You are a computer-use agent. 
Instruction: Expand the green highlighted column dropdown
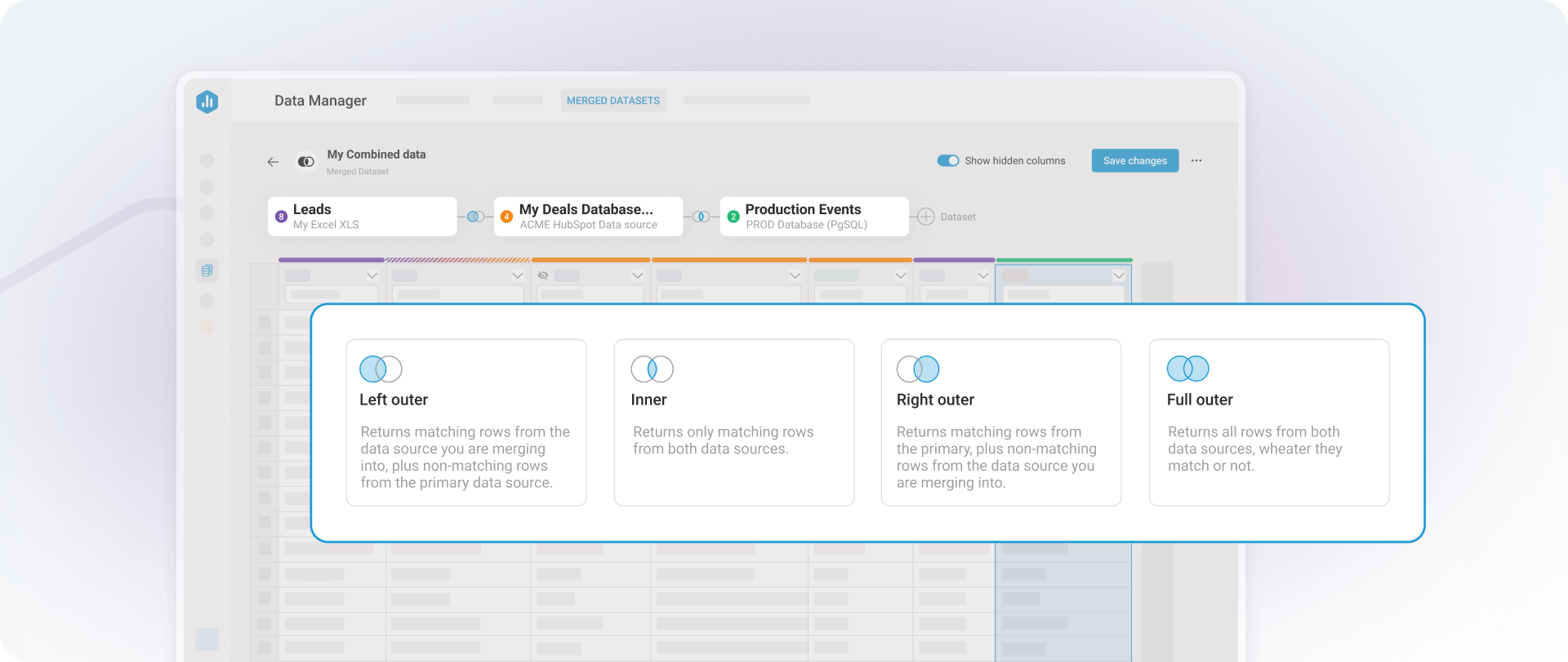(x=1118, y=276)
